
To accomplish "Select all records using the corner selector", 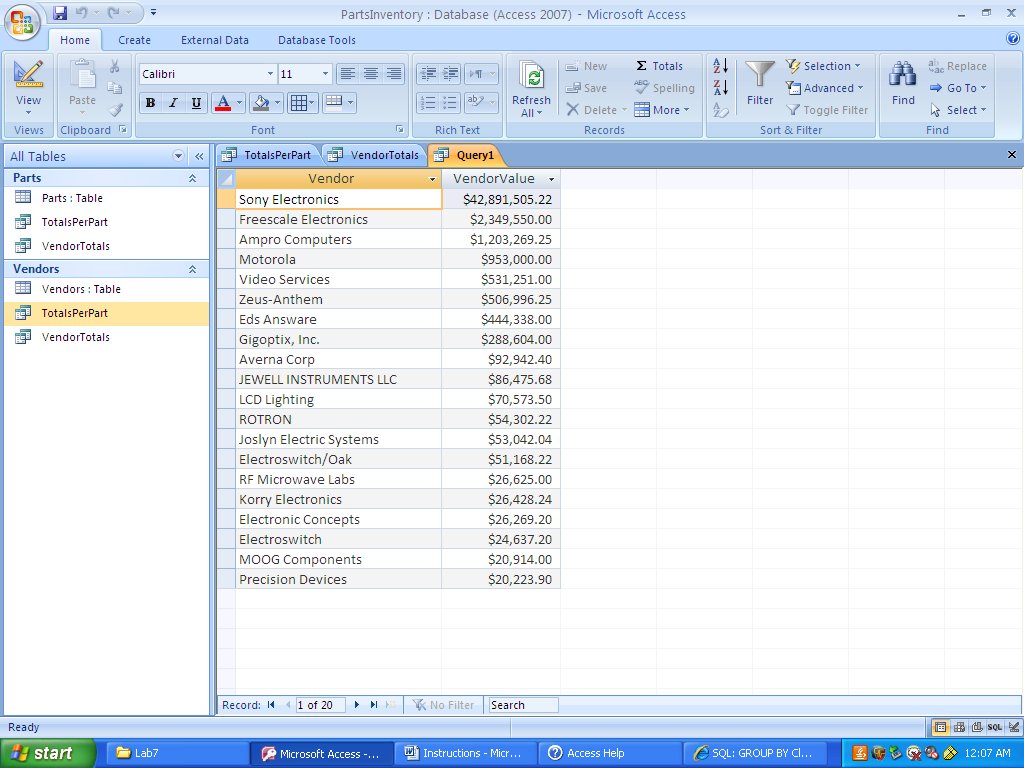I will coord(226,178).
